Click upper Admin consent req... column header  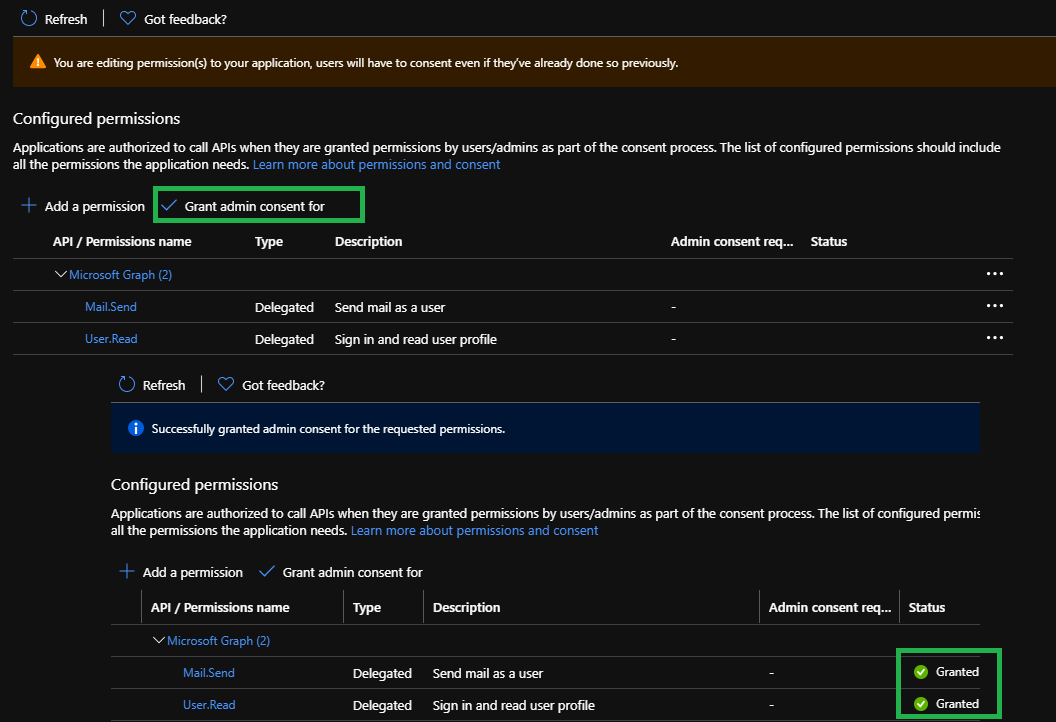point(732,241)
